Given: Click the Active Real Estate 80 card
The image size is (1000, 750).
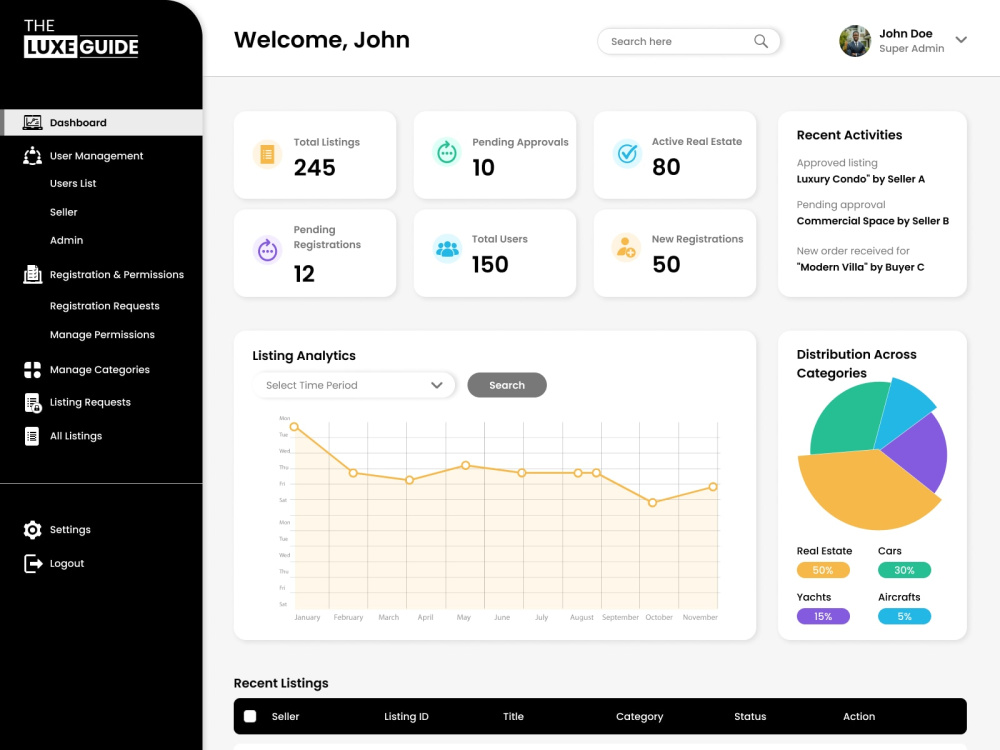Looking at the screenshot, I should click(675, 155).
